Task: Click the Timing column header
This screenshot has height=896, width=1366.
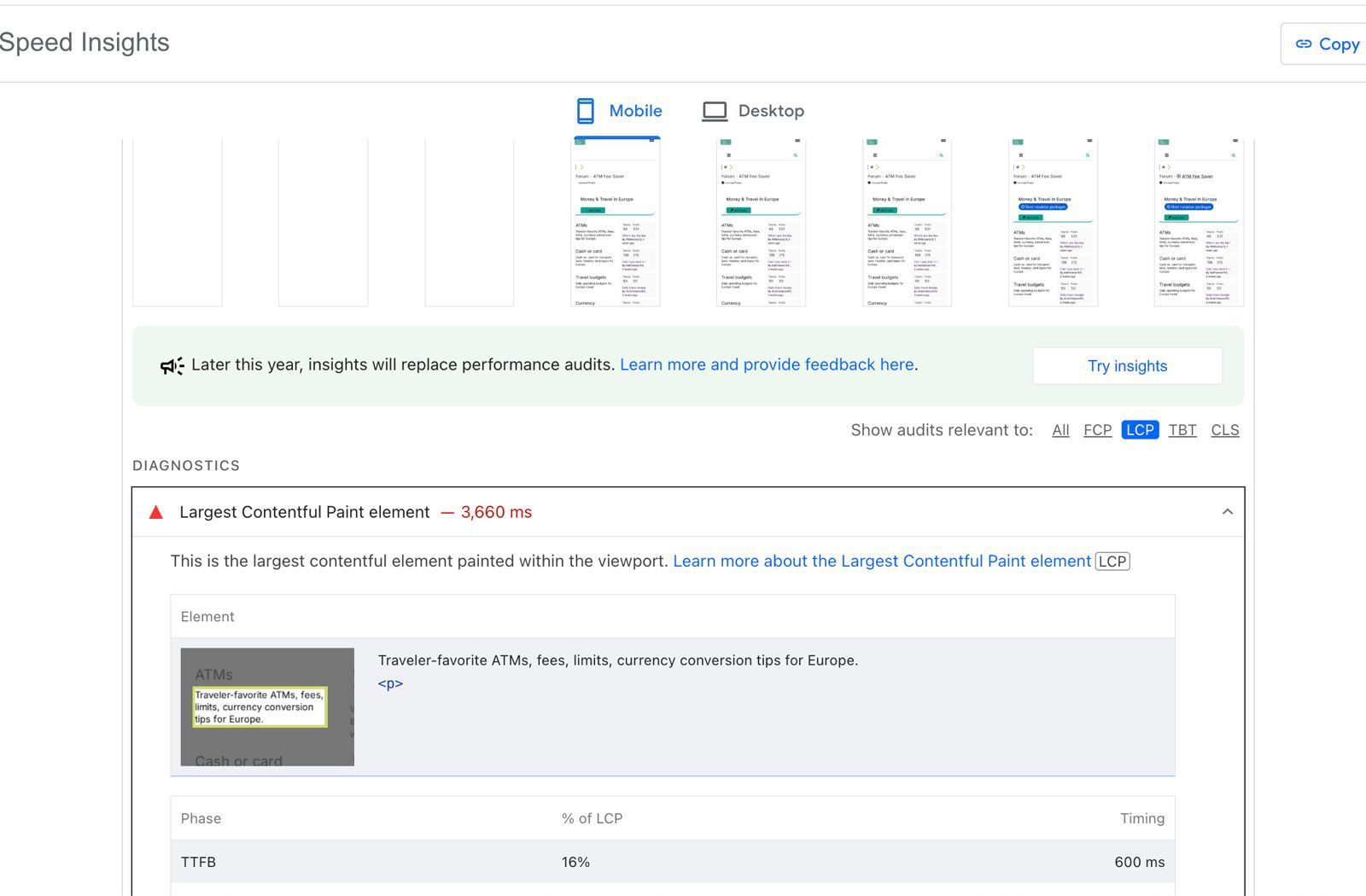Action: [x=1142, y=818]
